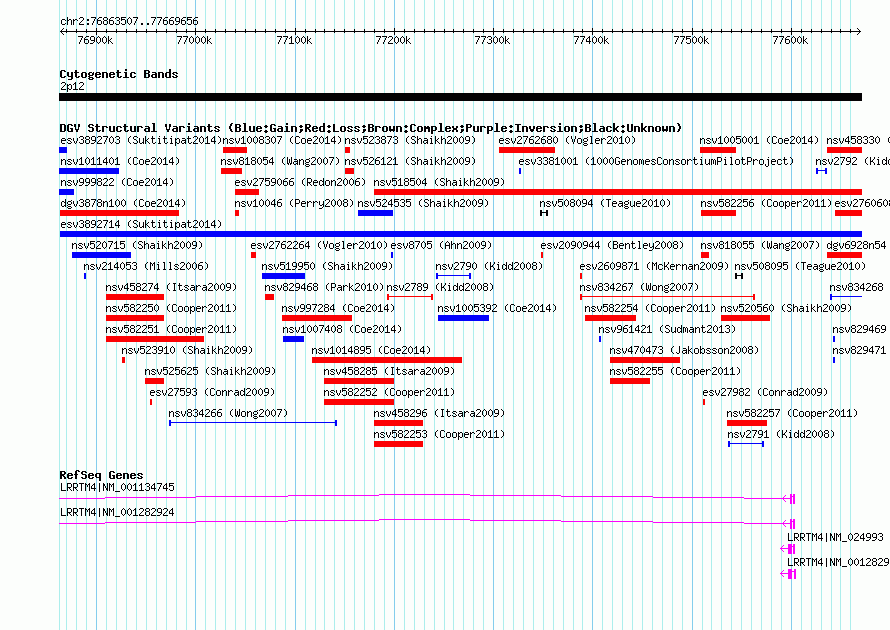The height and width of the screenshot is (630, 890).
Task: Open nsv582254 (Cooper2011) variant
Action: pos(650,308)
